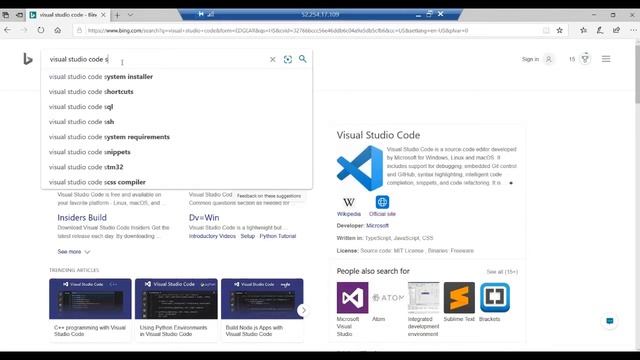Image resolution: width=640 pixels, height=360 pixels.
Task: Open the Favorites hub icon
Action: pyautogui.click(x=584, y=30)
